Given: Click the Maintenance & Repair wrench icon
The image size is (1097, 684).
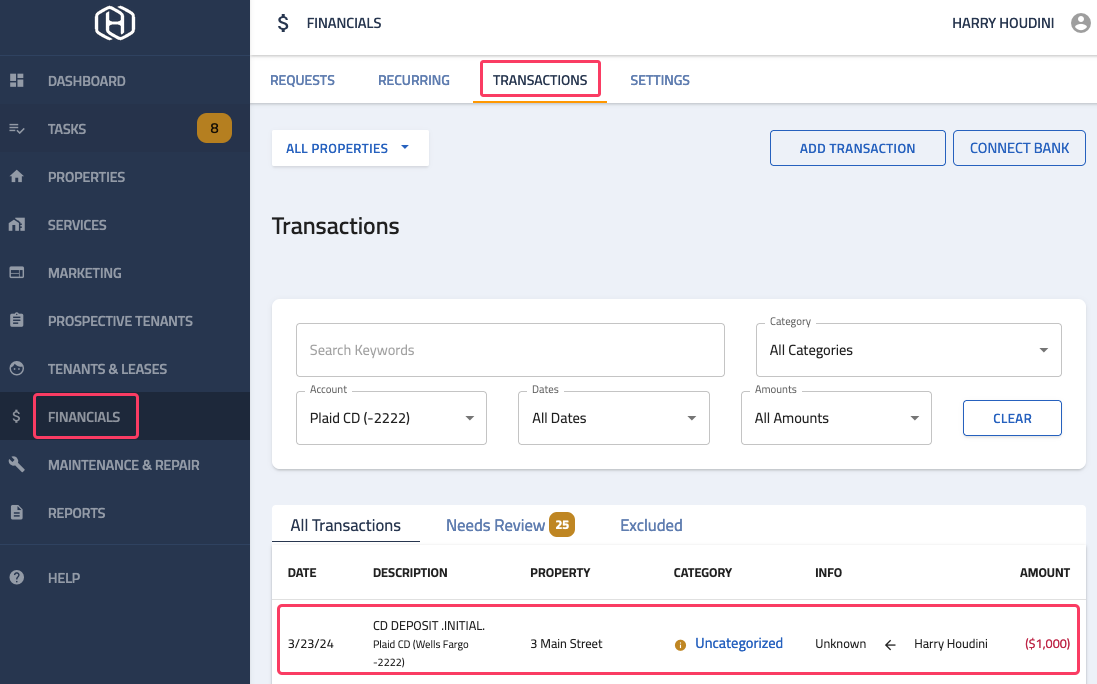Looking at the screenshot, I should coord(16,464).
